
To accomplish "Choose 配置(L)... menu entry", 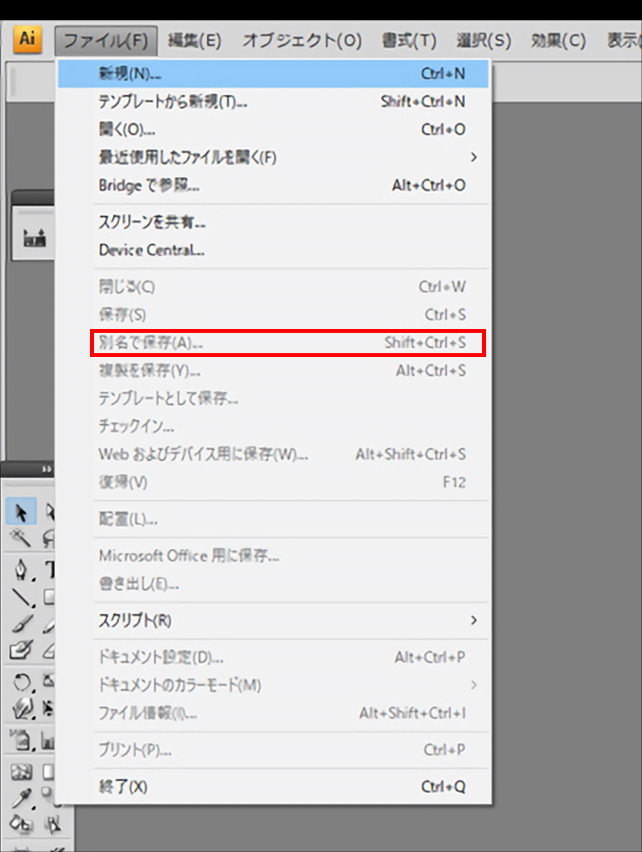I will [x=273, y=519].
